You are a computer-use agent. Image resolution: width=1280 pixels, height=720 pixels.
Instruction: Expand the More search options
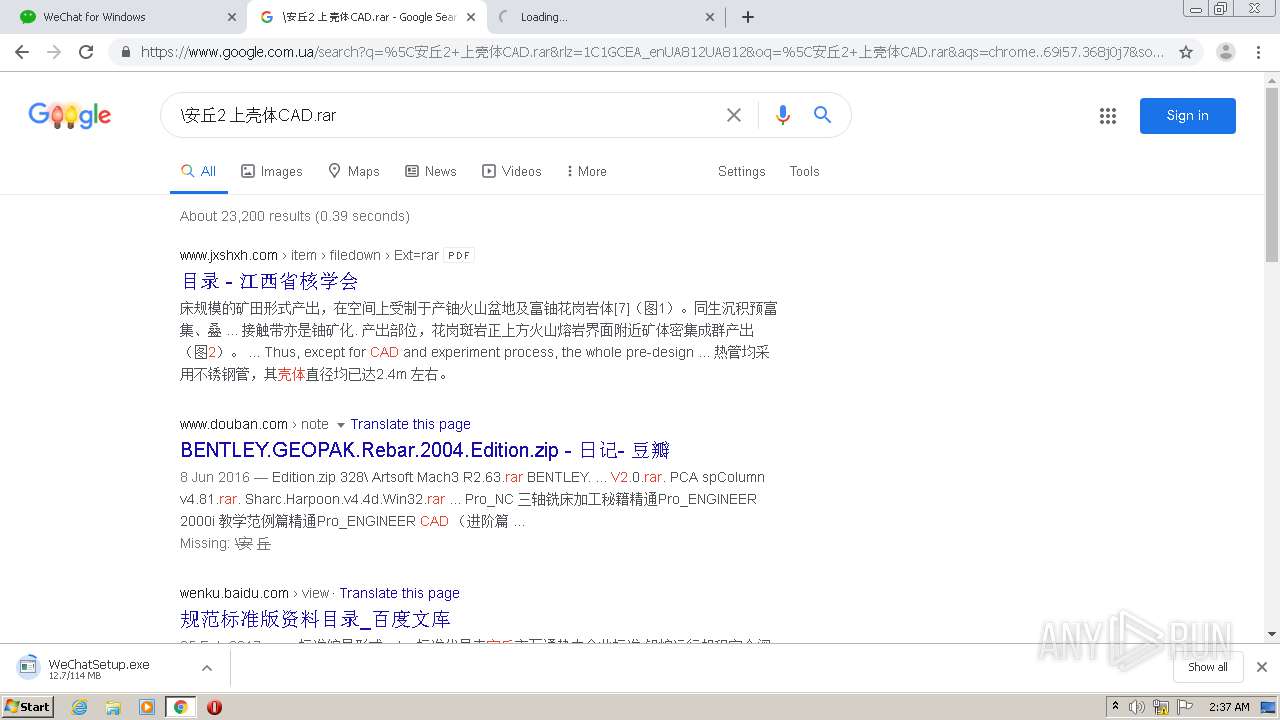586,171
